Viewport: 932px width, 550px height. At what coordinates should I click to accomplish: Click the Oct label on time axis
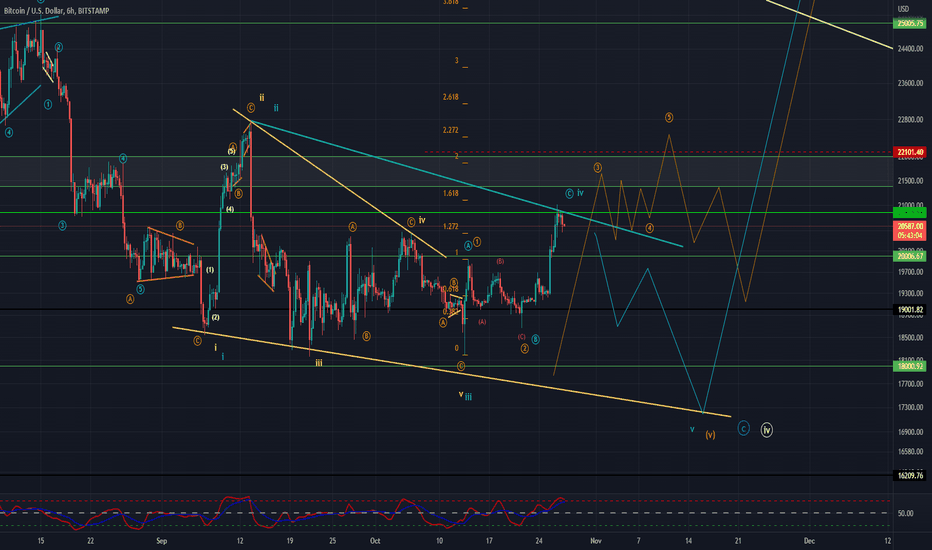click(x=375, y=540)
